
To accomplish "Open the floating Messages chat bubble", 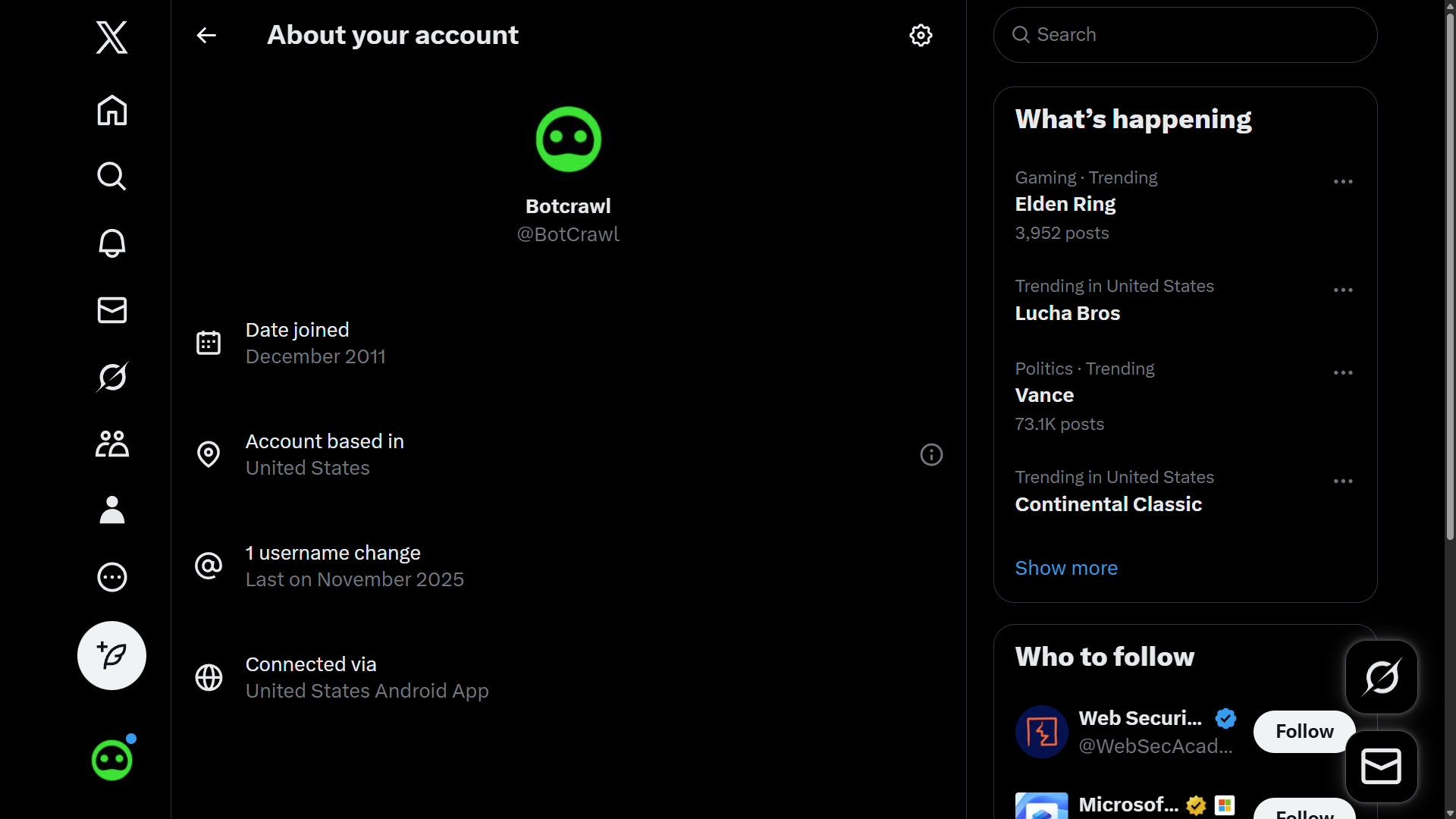I will click(1380, 766).
